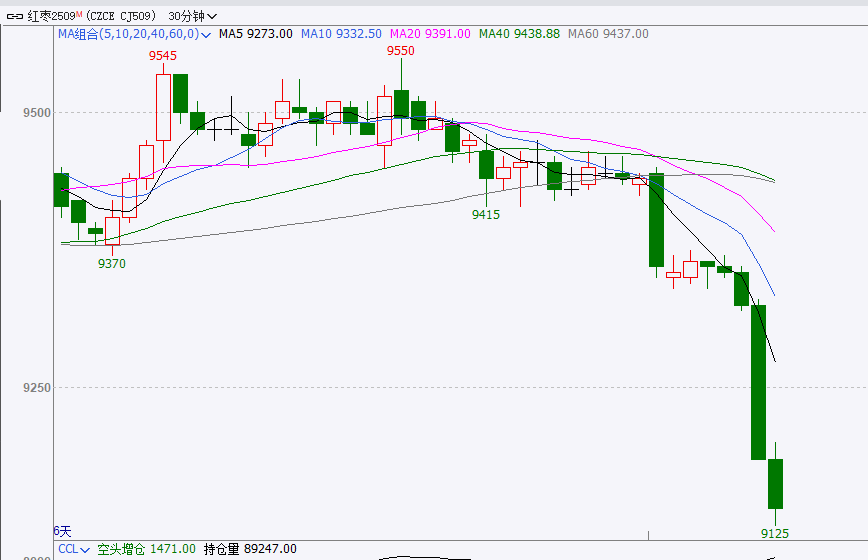Click the 9415 low price marker

pyautogui.click(x=486, y=214)
